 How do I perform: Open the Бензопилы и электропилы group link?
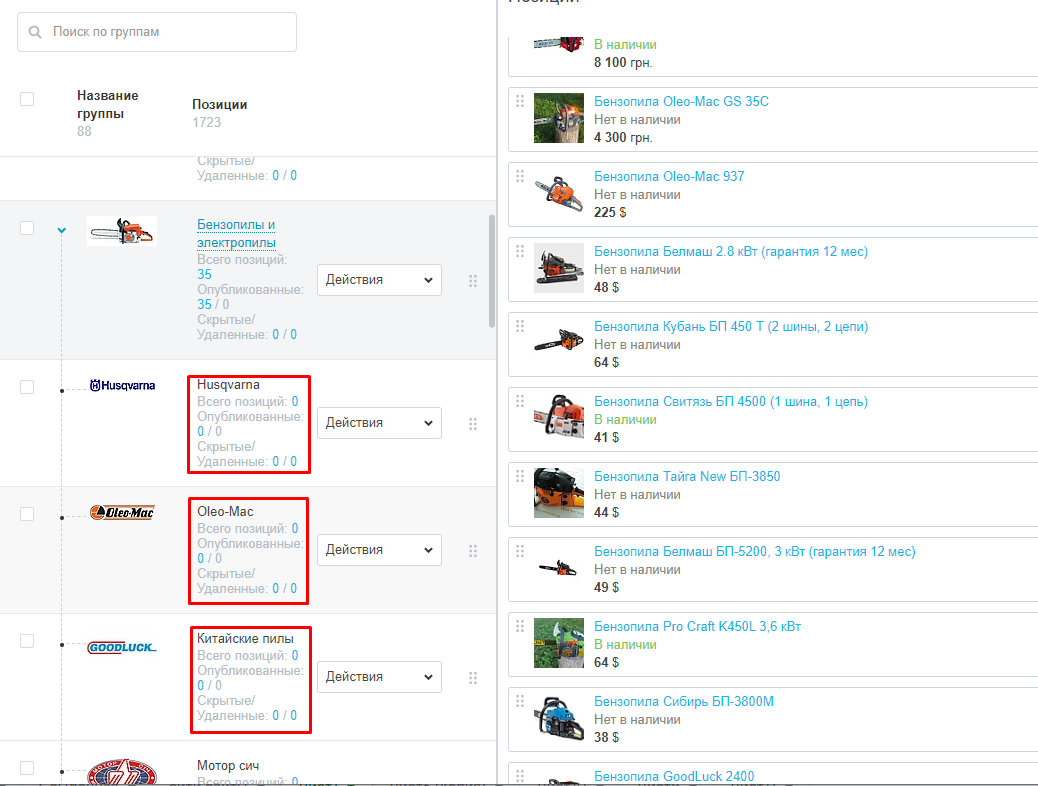coord(236,234)
